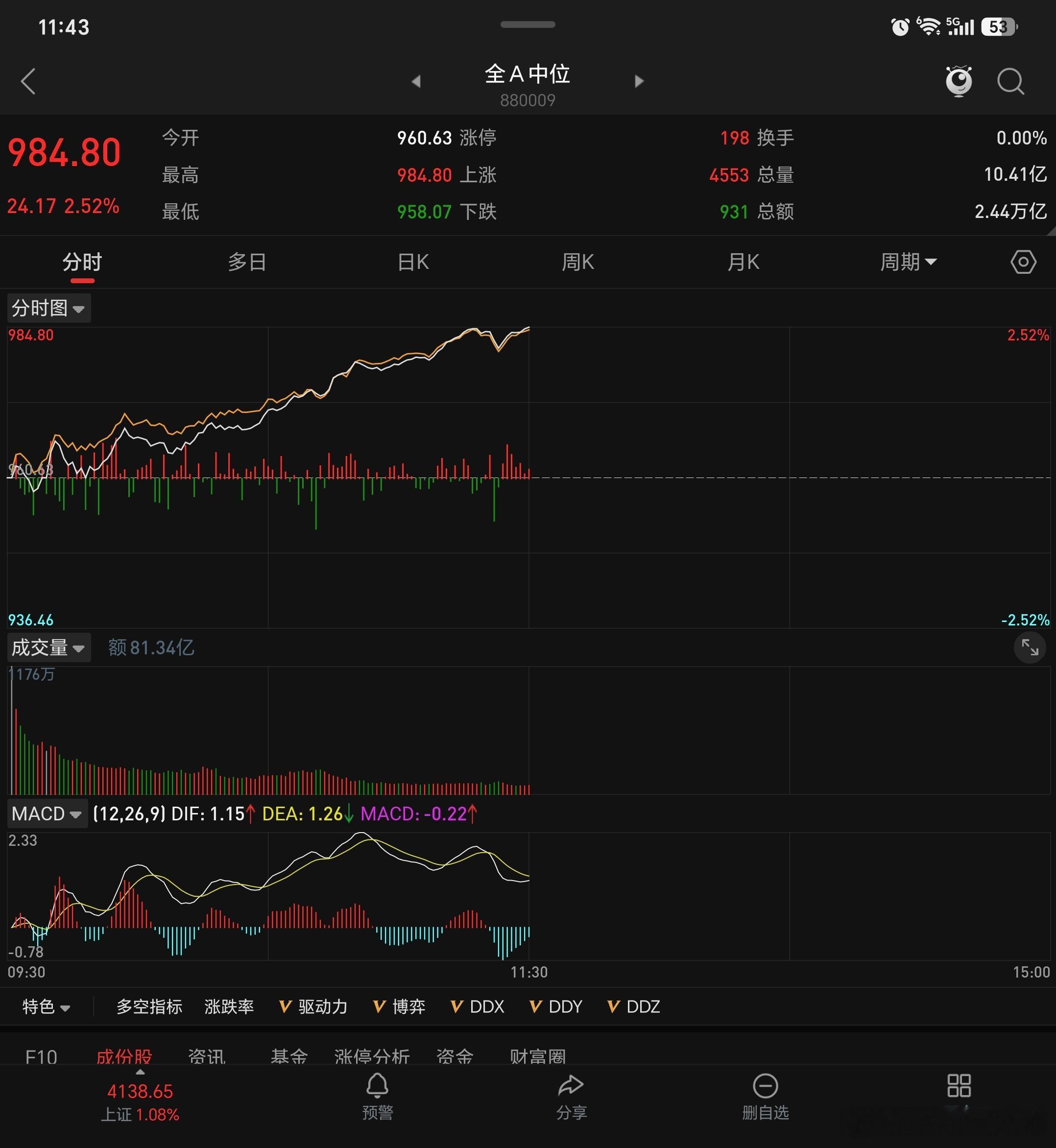
Task: Open the 资讯 tab
Action: (207, 1056)
